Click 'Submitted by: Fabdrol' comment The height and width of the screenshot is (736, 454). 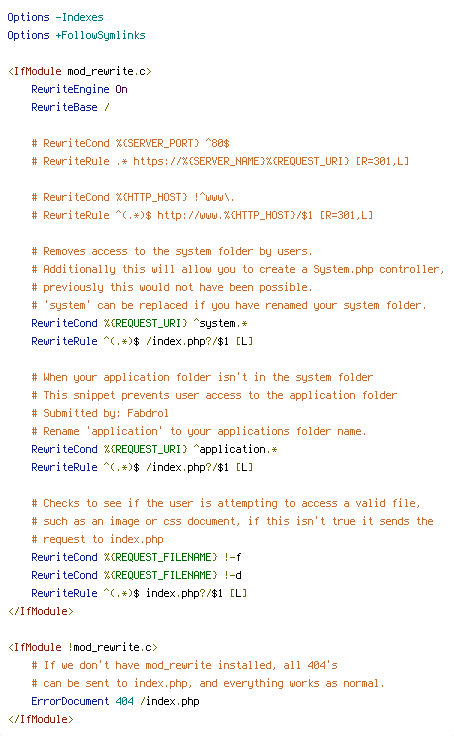(x=100, y=413)
